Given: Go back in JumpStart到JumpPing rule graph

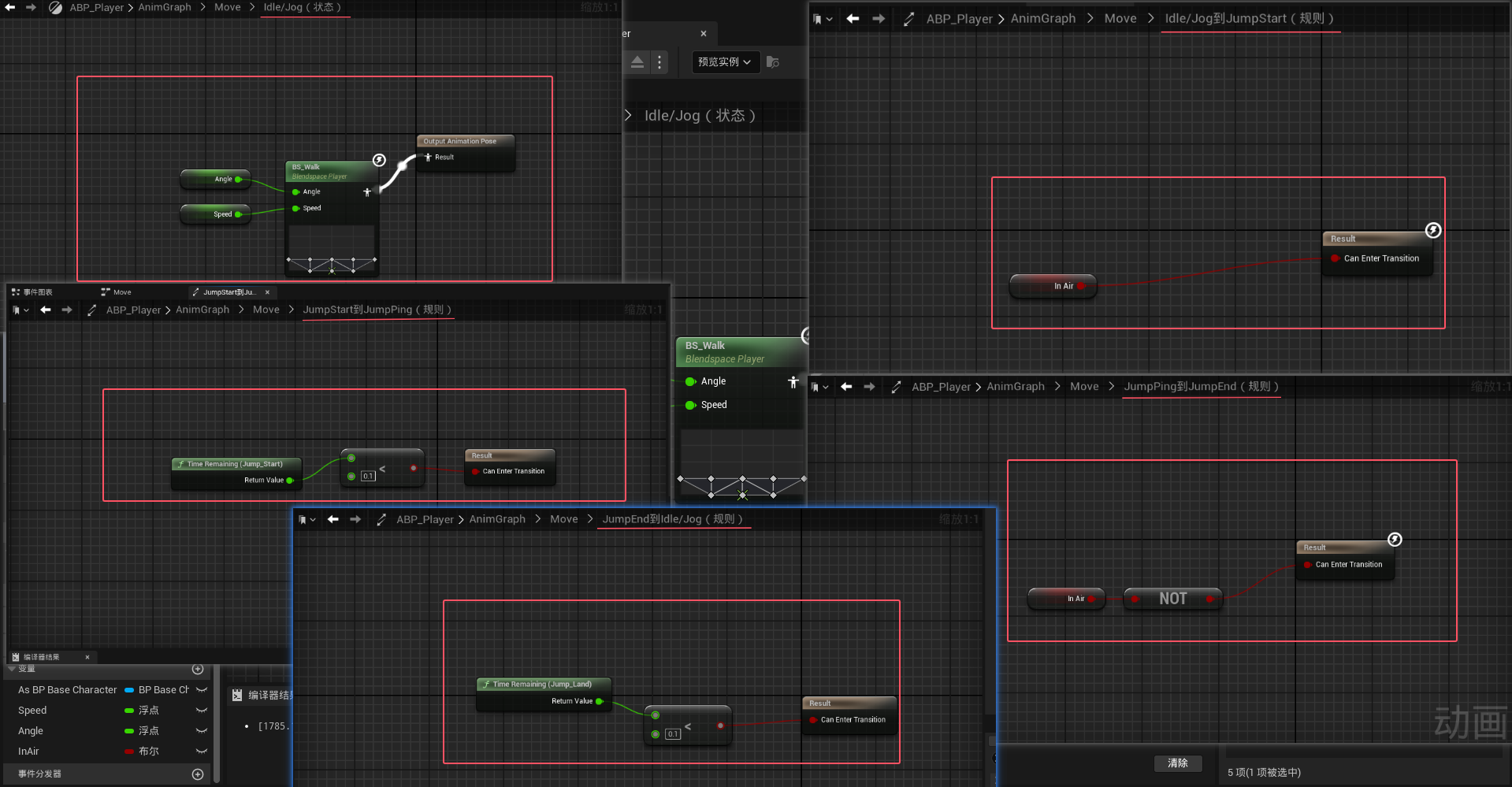Looking at the screenshot, I should [x=46, y=310].
